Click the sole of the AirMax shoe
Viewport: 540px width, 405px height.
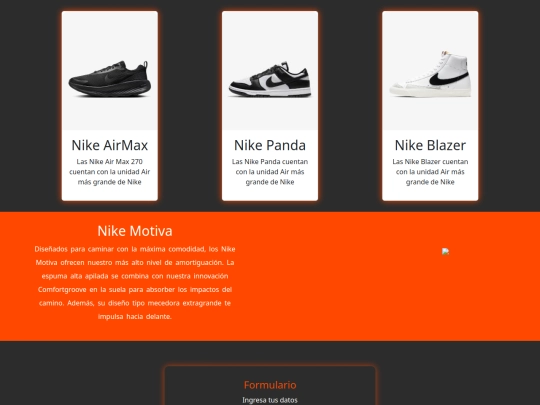click(x=110, y=90)
